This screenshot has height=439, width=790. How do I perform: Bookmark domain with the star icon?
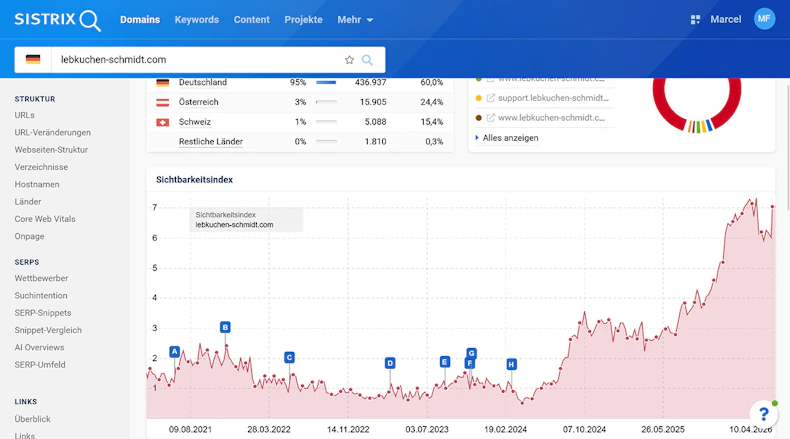(349, 60)
